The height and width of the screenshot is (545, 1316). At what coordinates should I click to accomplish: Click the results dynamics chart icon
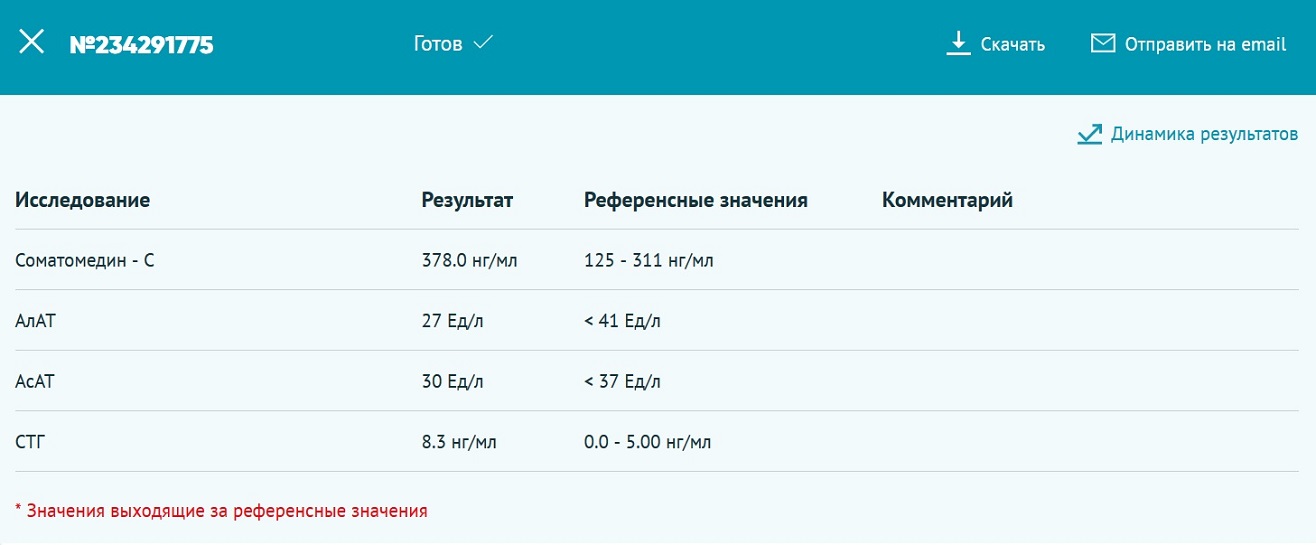coord(1089,134)
